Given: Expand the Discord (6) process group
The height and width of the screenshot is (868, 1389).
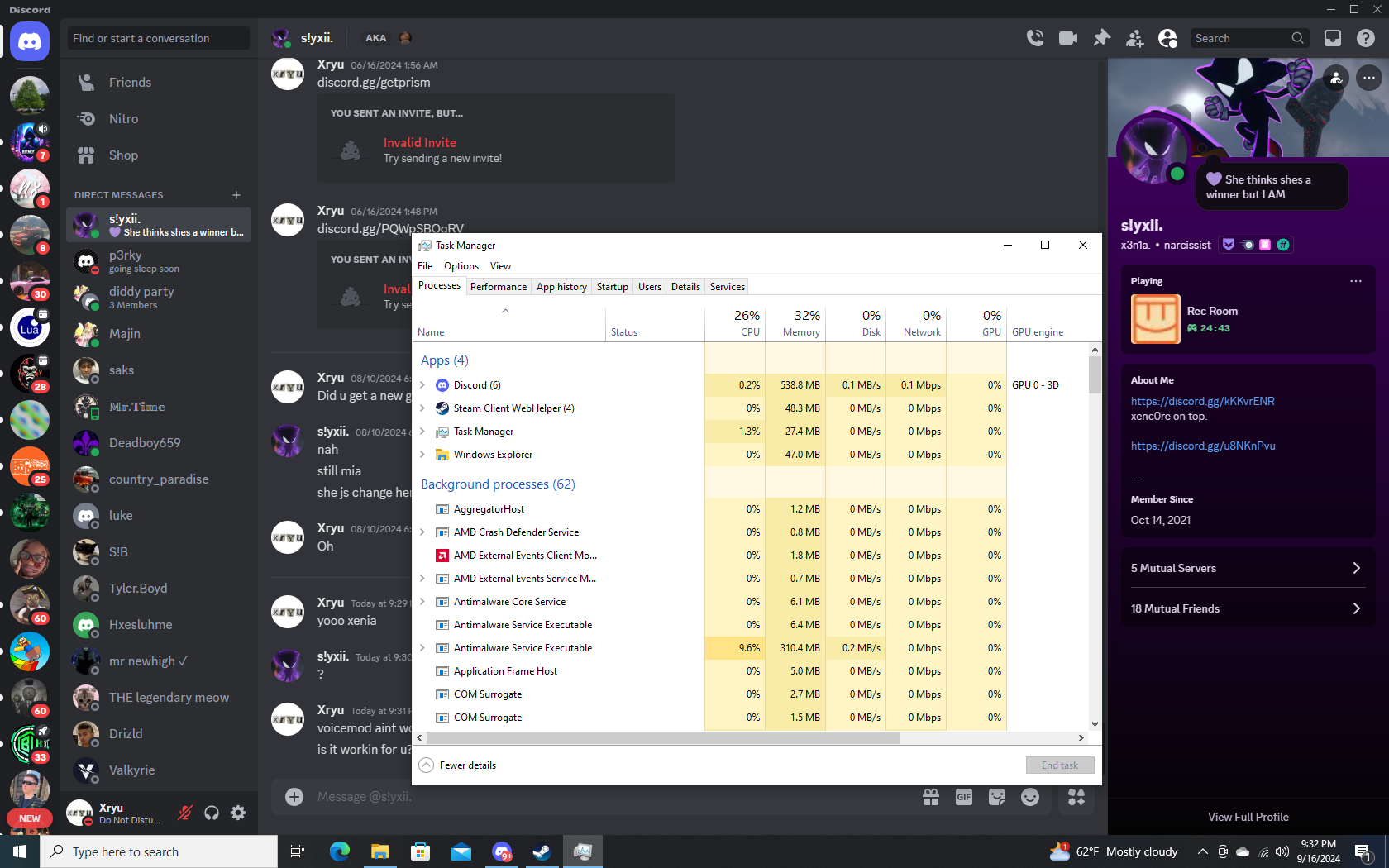Looking at the screenshot, I should (422, 385).
